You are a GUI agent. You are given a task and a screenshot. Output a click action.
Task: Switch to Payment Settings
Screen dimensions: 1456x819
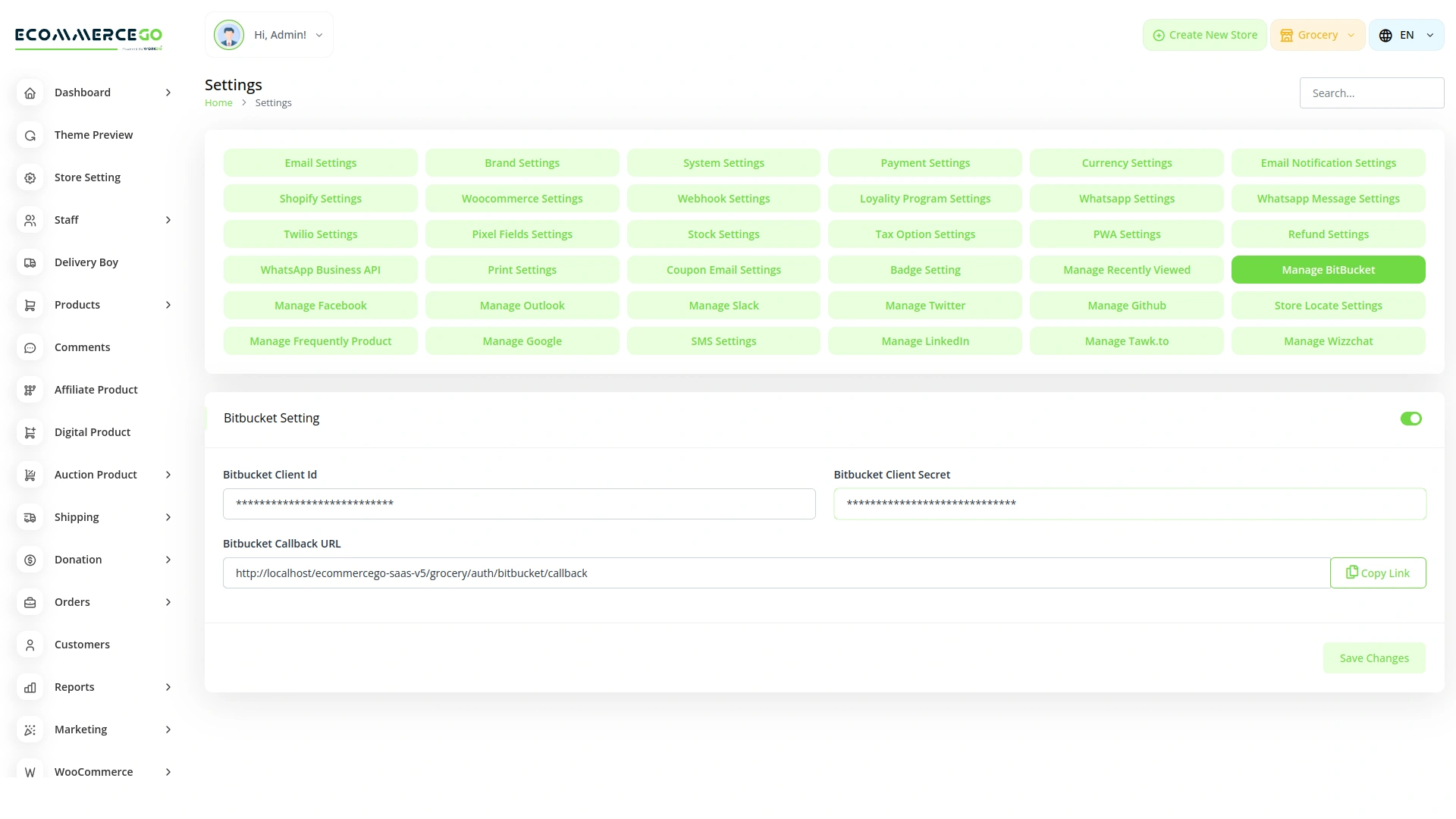tap(924, 162)
